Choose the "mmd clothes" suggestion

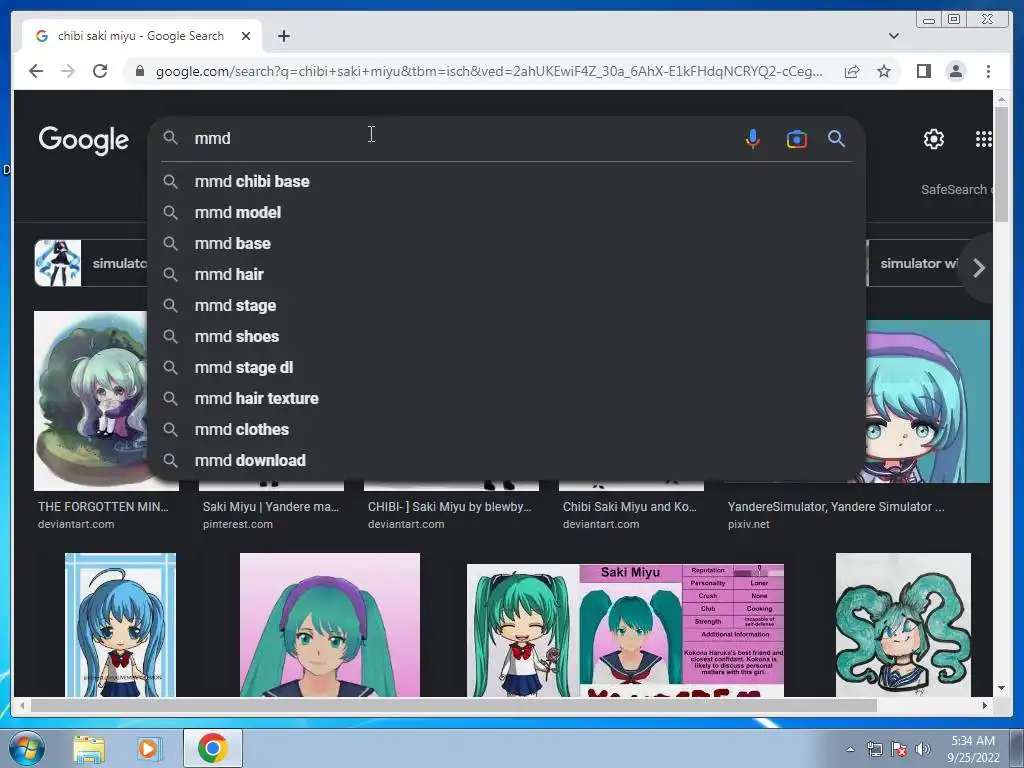(506, 430)
